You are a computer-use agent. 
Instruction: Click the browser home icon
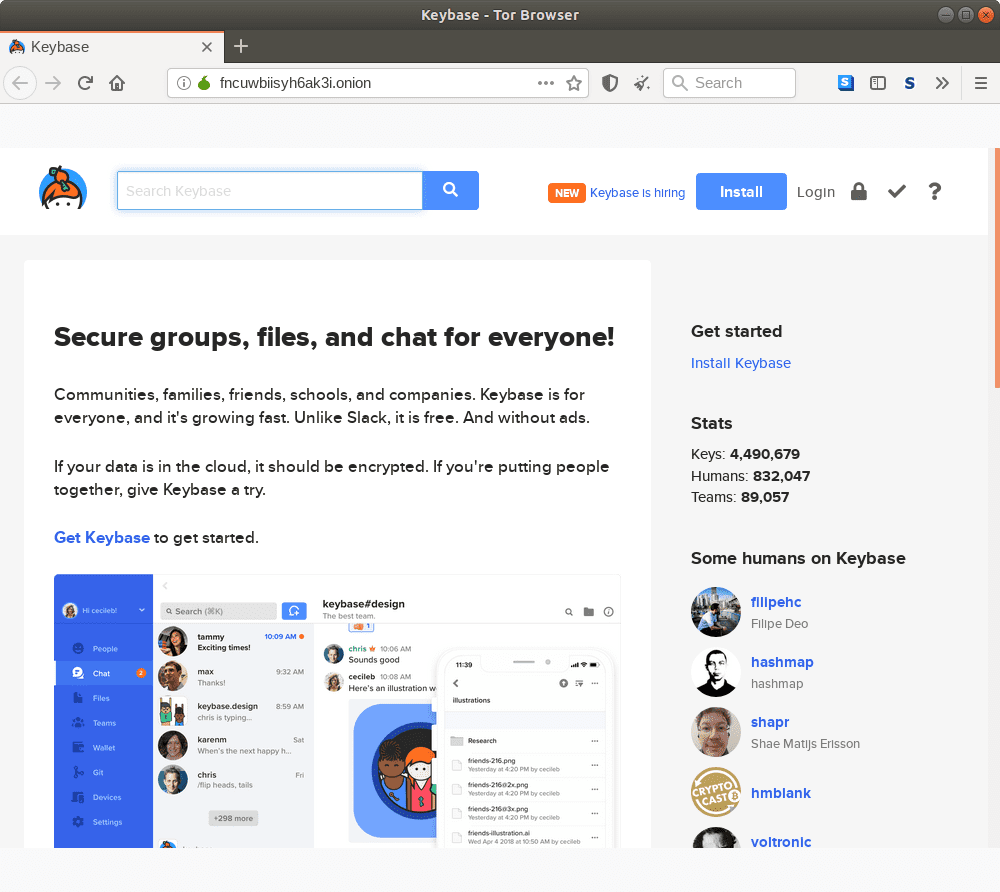(117, 83)
